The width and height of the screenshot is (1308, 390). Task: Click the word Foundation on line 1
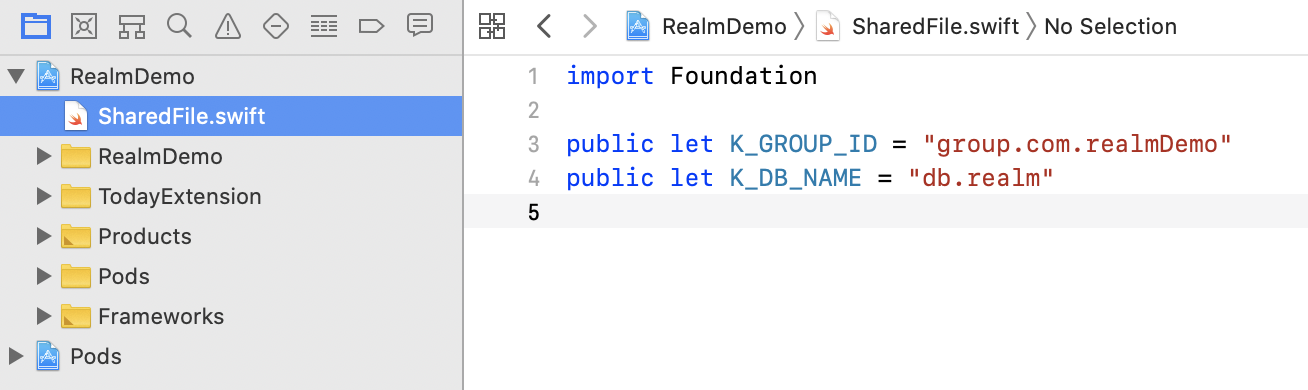[x=744, y=76]
